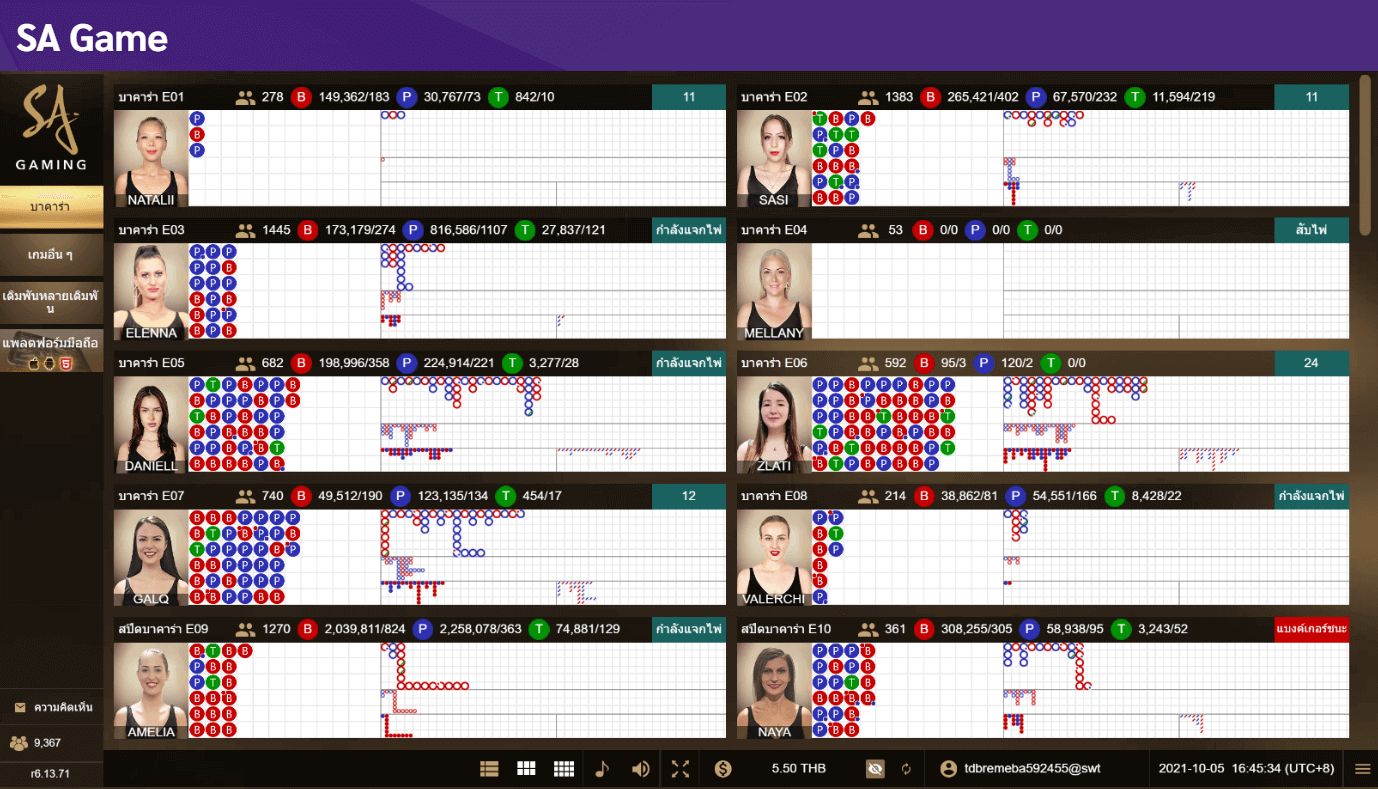This screenshot has width=1378, height=789.
Task: Open dealer MELLANY's table thumbnail
Action: (774, 291)
